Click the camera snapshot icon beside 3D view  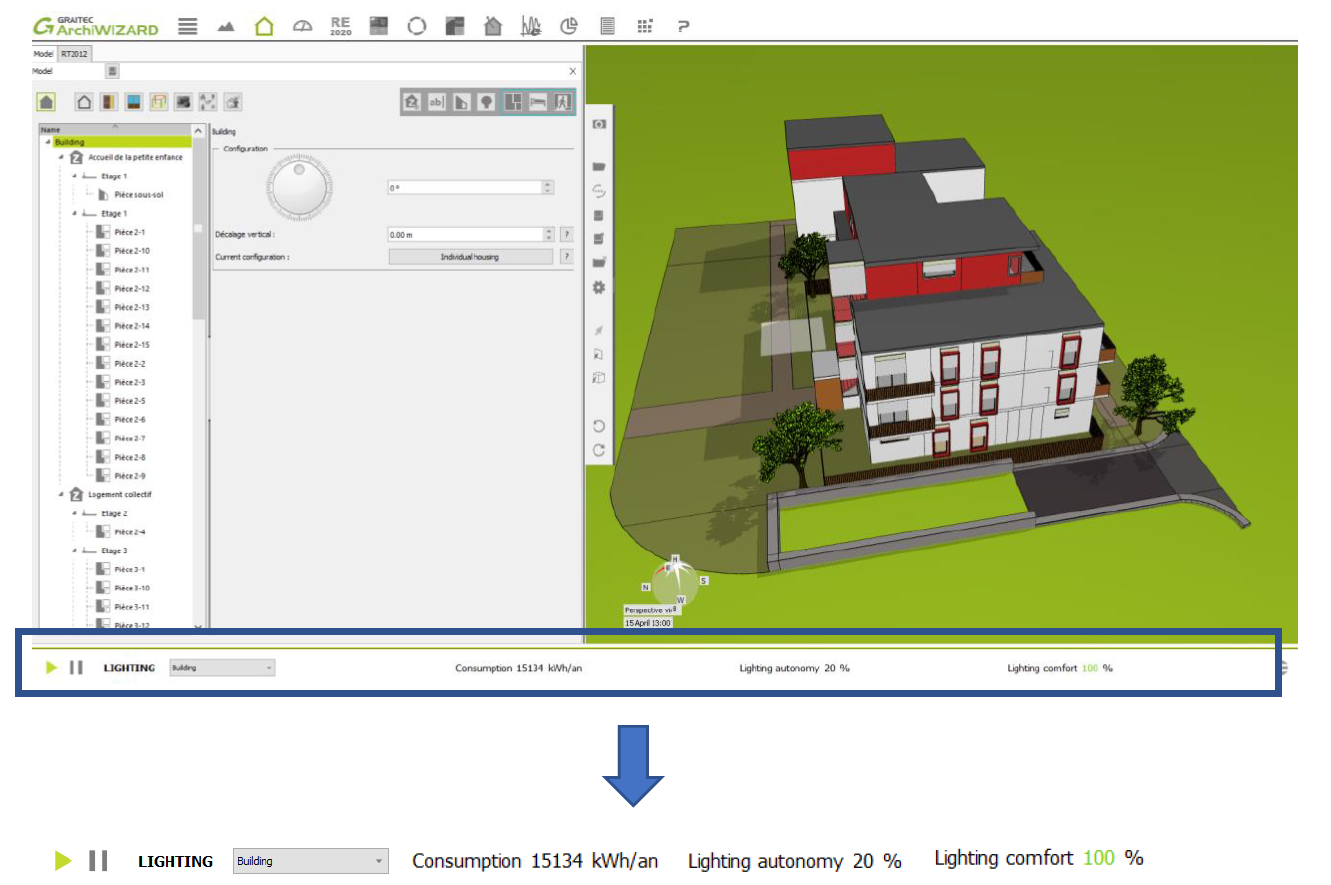tap(599, 124)
